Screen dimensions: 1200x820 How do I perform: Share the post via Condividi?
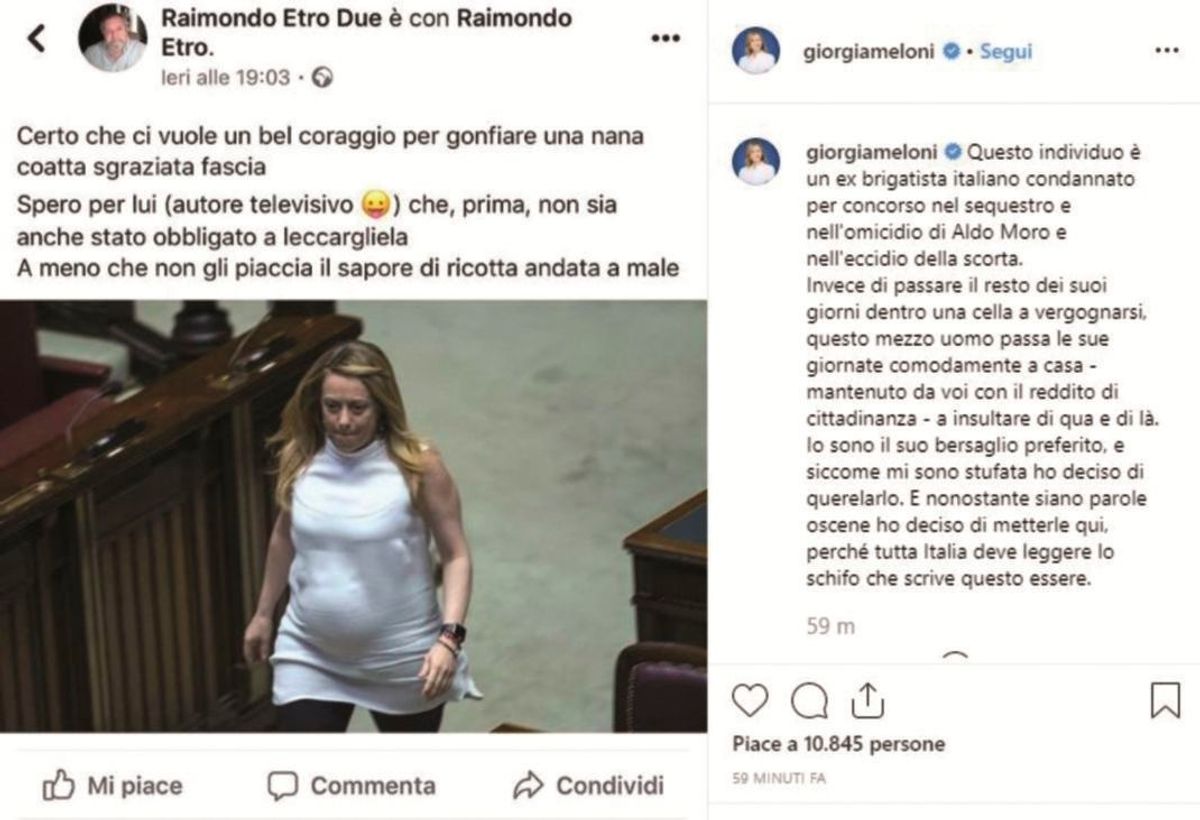pos(588,786)
